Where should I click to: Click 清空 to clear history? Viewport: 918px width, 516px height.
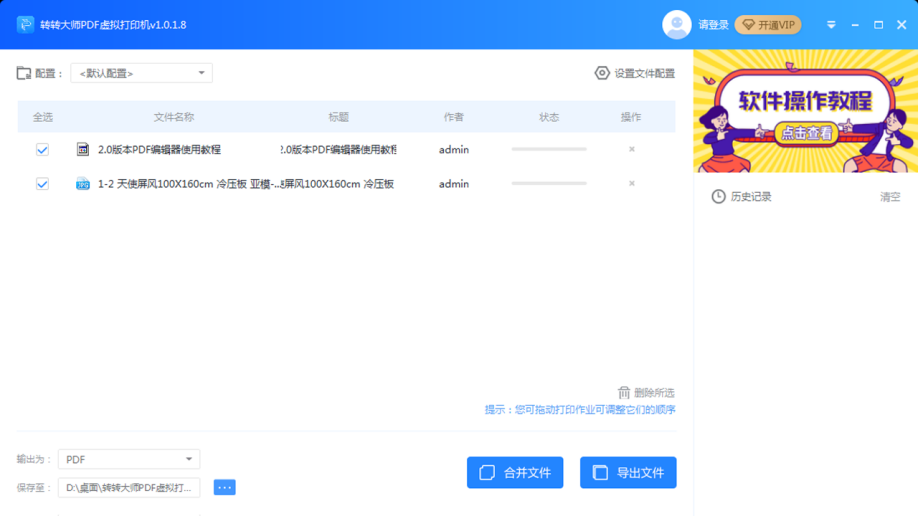coord(890,197)
